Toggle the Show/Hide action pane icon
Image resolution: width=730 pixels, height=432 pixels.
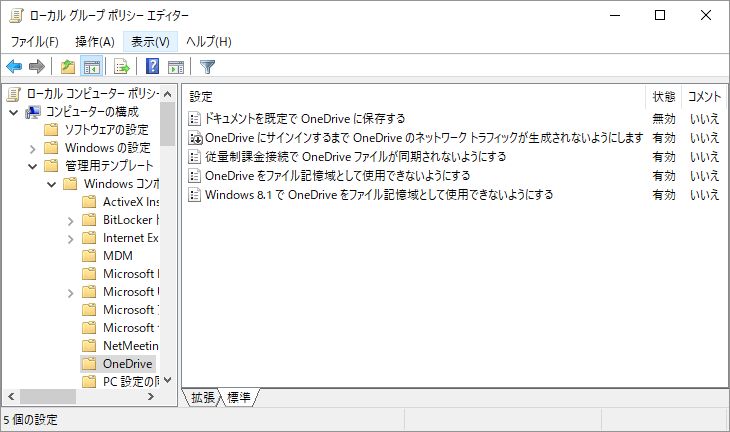click(x=176, y=67)
